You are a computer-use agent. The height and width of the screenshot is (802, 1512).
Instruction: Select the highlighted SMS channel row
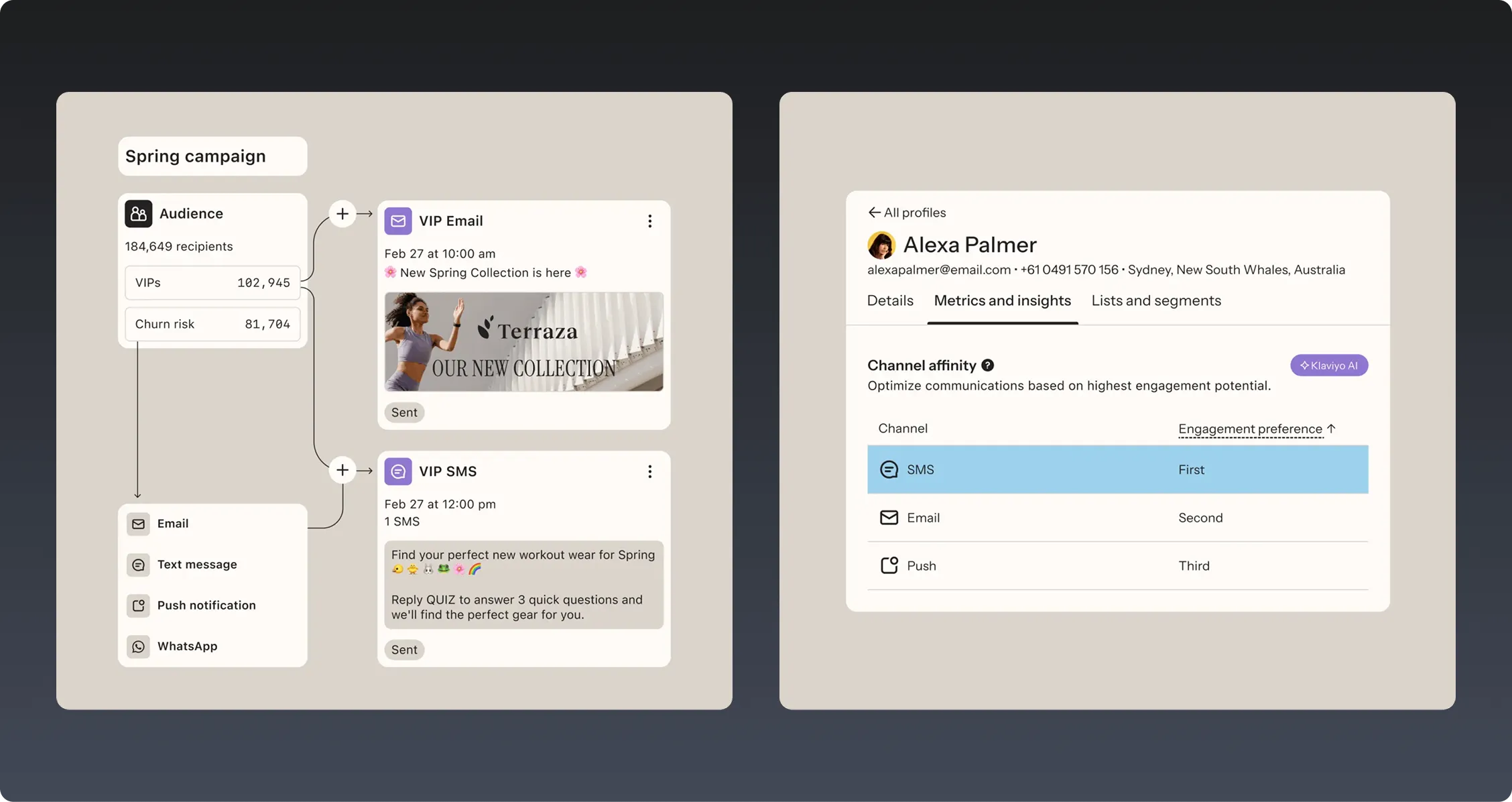(1117, 469)
